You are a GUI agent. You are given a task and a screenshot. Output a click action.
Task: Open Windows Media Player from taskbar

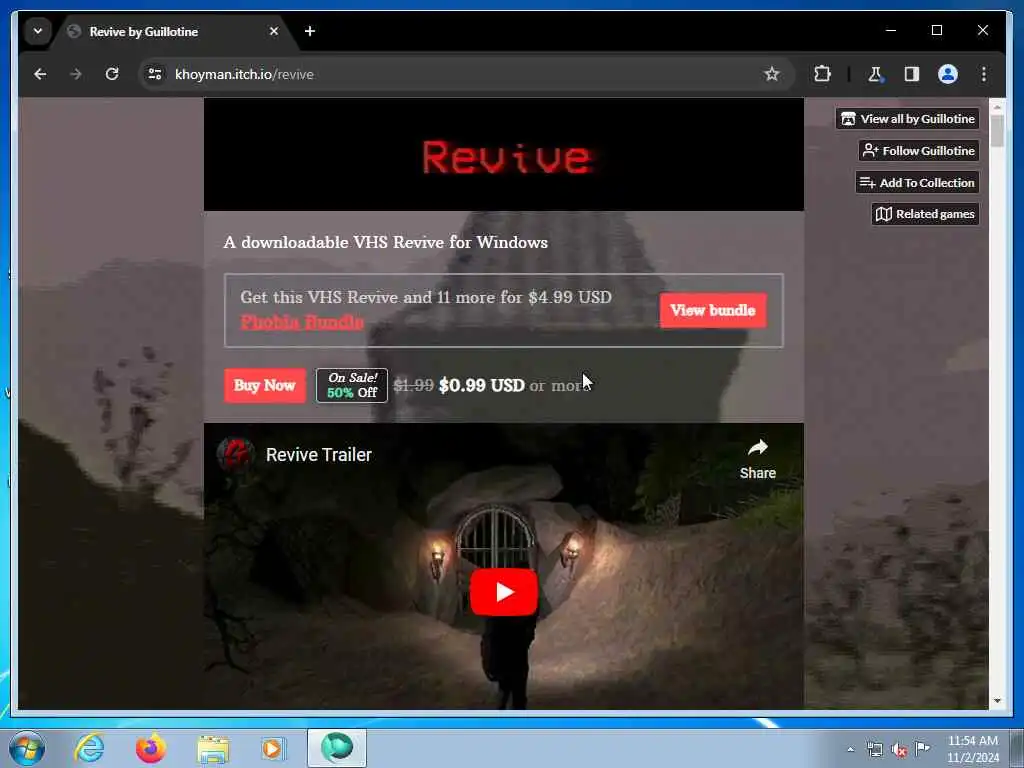coord(273,748)
